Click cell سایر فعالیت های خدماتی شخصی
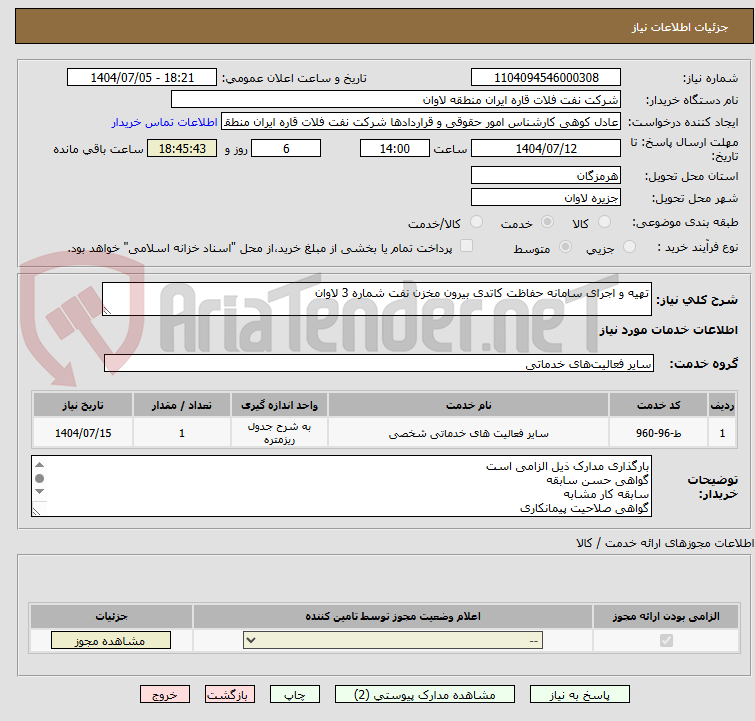 tap(469, 433)
